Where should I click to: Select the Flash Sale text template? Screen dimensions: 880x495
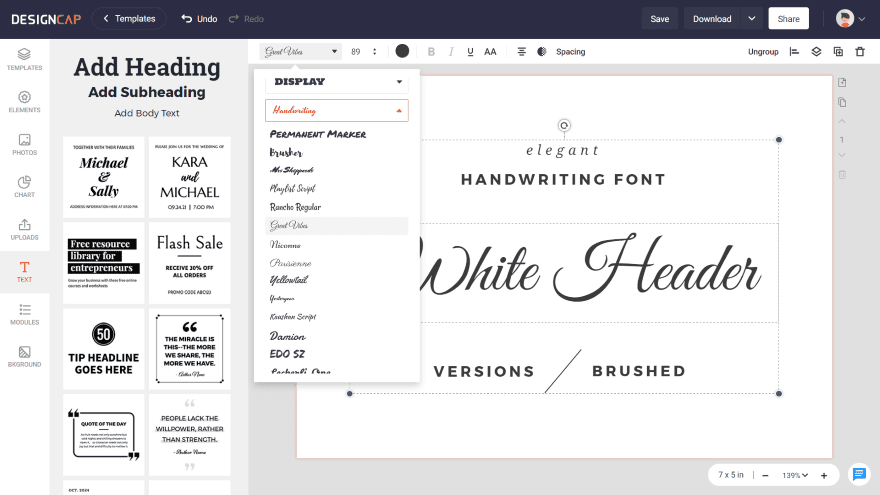pos(189,262)
